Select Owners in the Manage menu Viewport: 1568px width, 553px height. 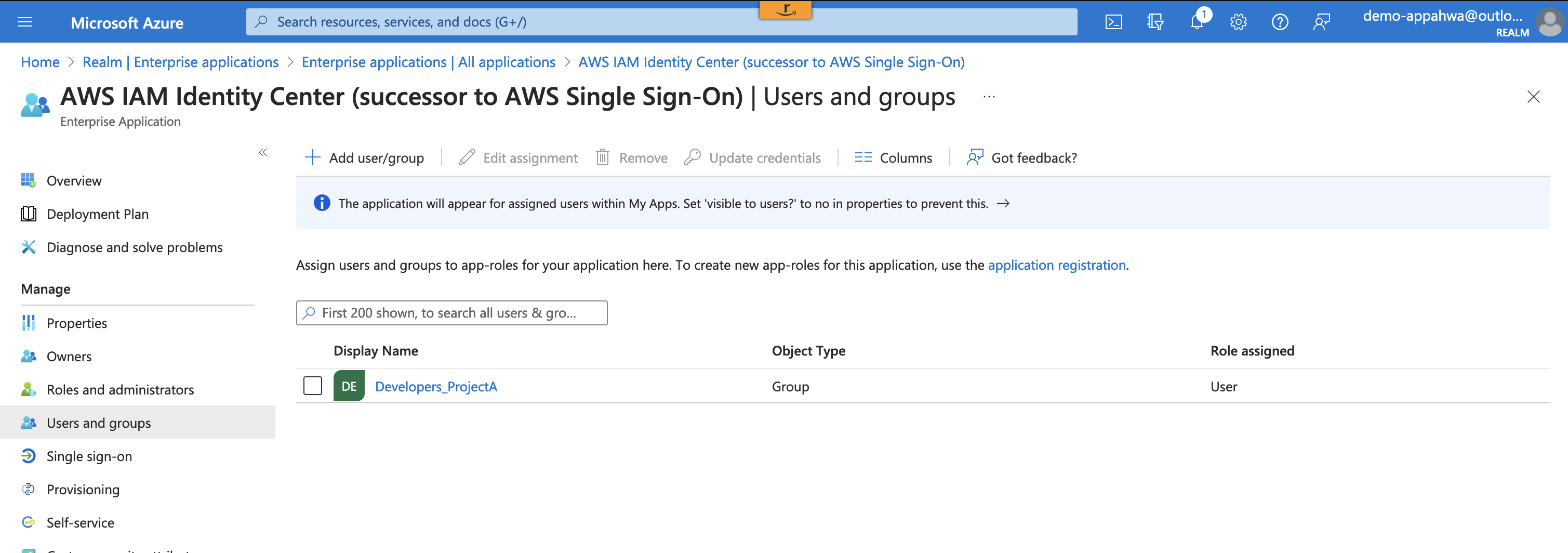click(x=69, y=357)
